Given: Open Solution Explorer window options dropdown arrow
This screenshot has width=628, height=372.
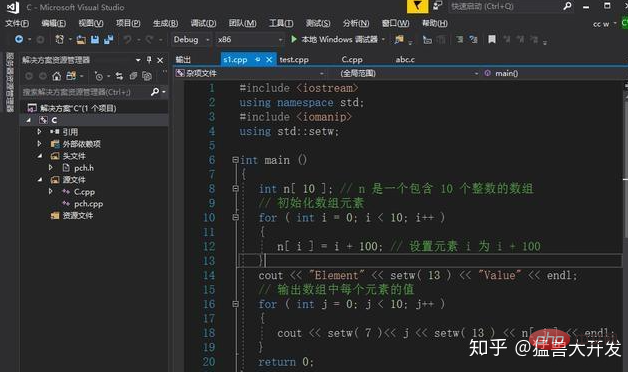Looking at the screenshot, I should click(138, 60).
